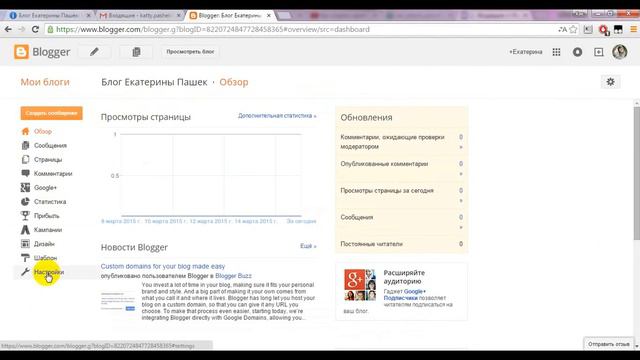Image resolution: width=640 pixels, height=360 pixels.
Task: Click 'Просмотры страницы за сегодня' row
Action: click(x=402, y=195)
